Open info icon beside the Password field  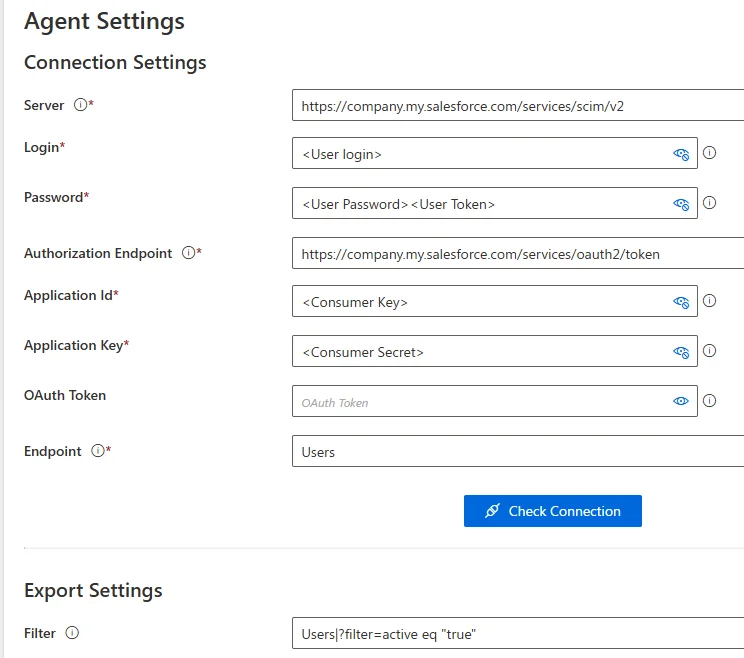click(x=709, y=203)
